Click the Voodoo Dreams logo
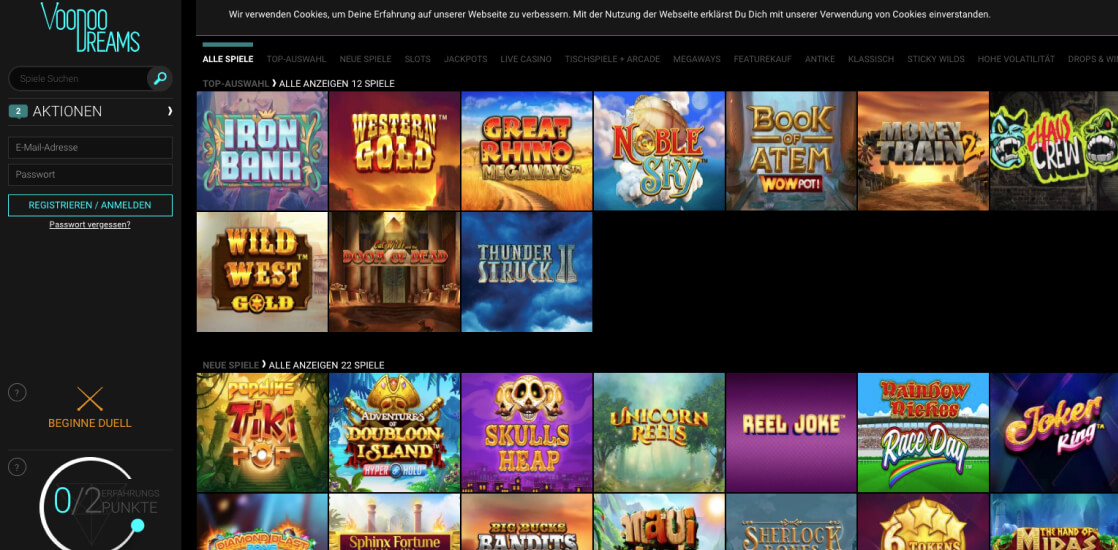1118x550 pixels. coord(90,27)
